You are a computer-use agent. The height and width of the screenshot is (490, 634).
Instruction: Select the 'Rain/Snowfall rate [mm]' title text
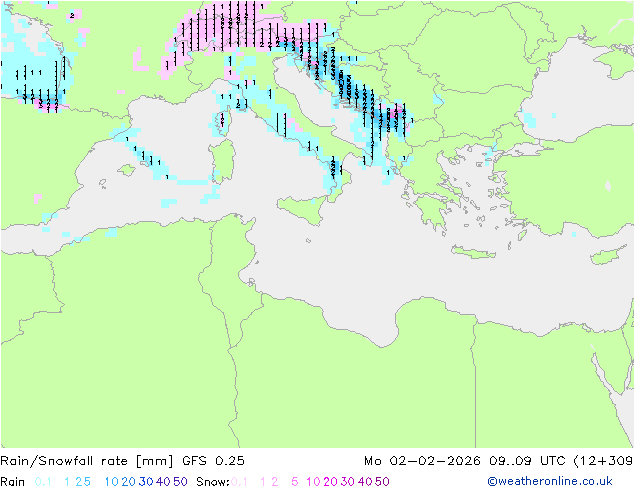click(87, 461)
